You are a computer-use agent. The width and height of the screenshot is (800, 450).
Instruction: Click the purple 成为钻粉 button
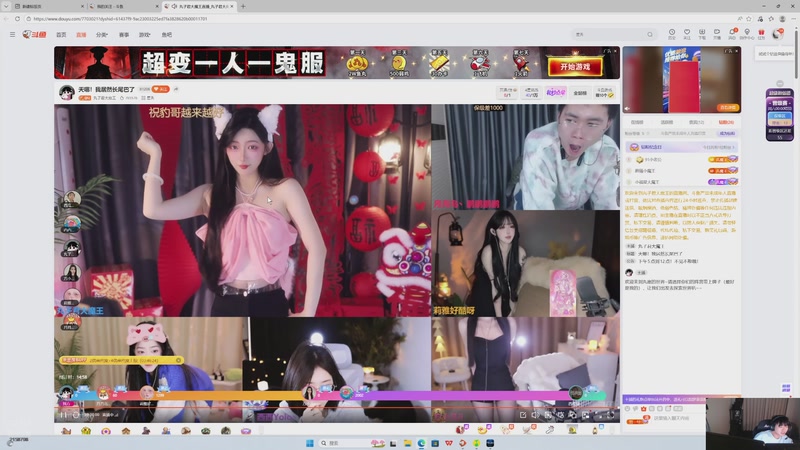coord(727,134)
